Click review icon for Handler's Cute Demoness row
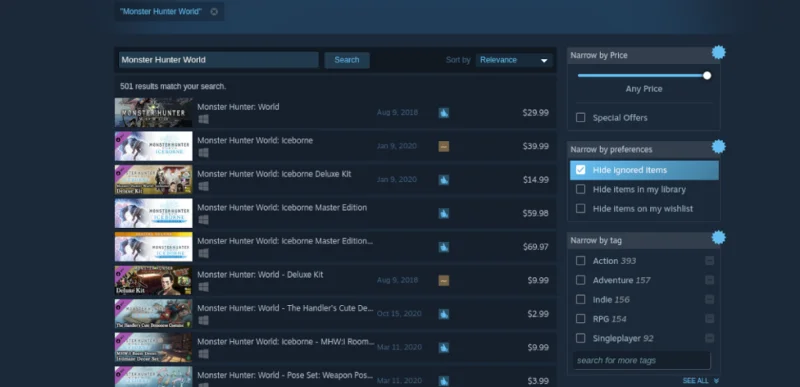Screen dimensions: 800x387 (x=444, y=314)
